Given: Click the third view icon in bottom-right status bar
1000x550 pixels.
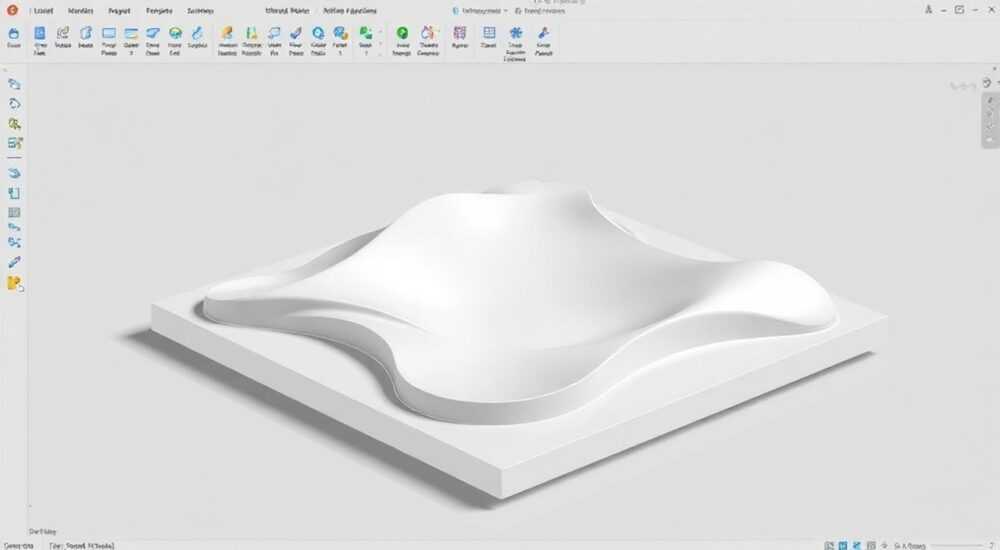Looking at the screenshot, I should click(857, 546).
